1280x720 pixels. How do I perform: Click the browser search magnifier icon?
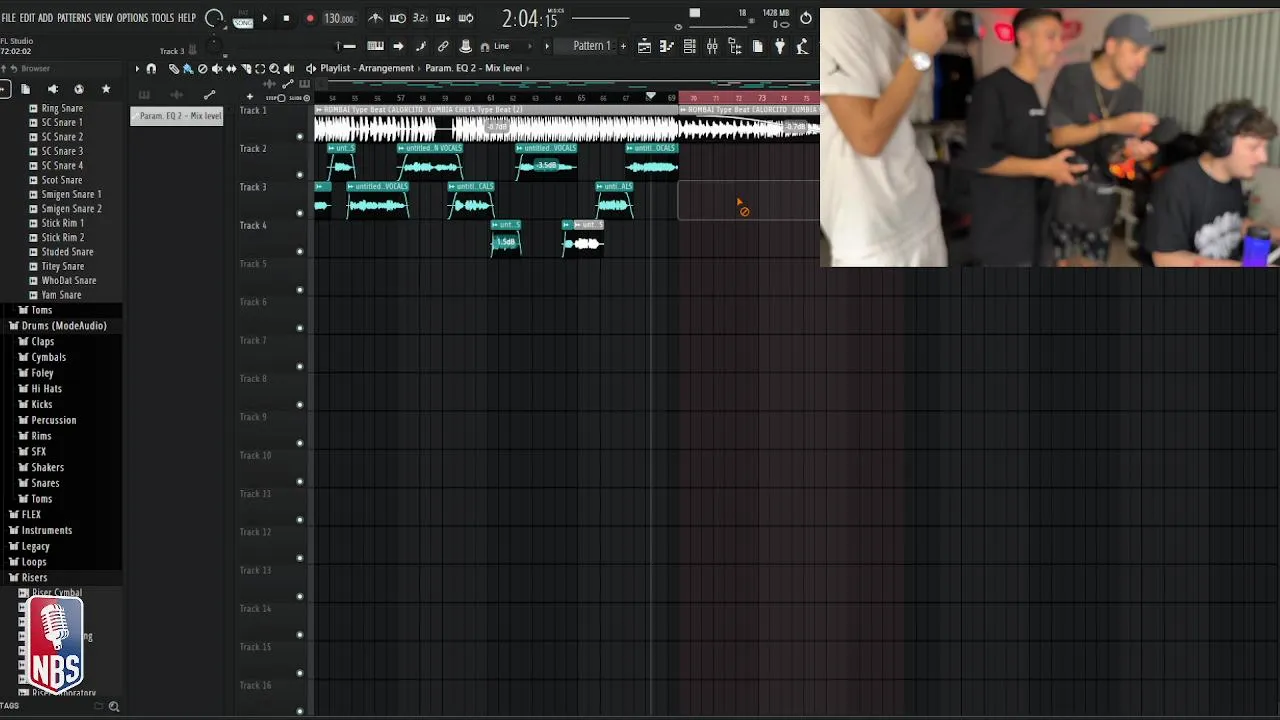[114, 706]
